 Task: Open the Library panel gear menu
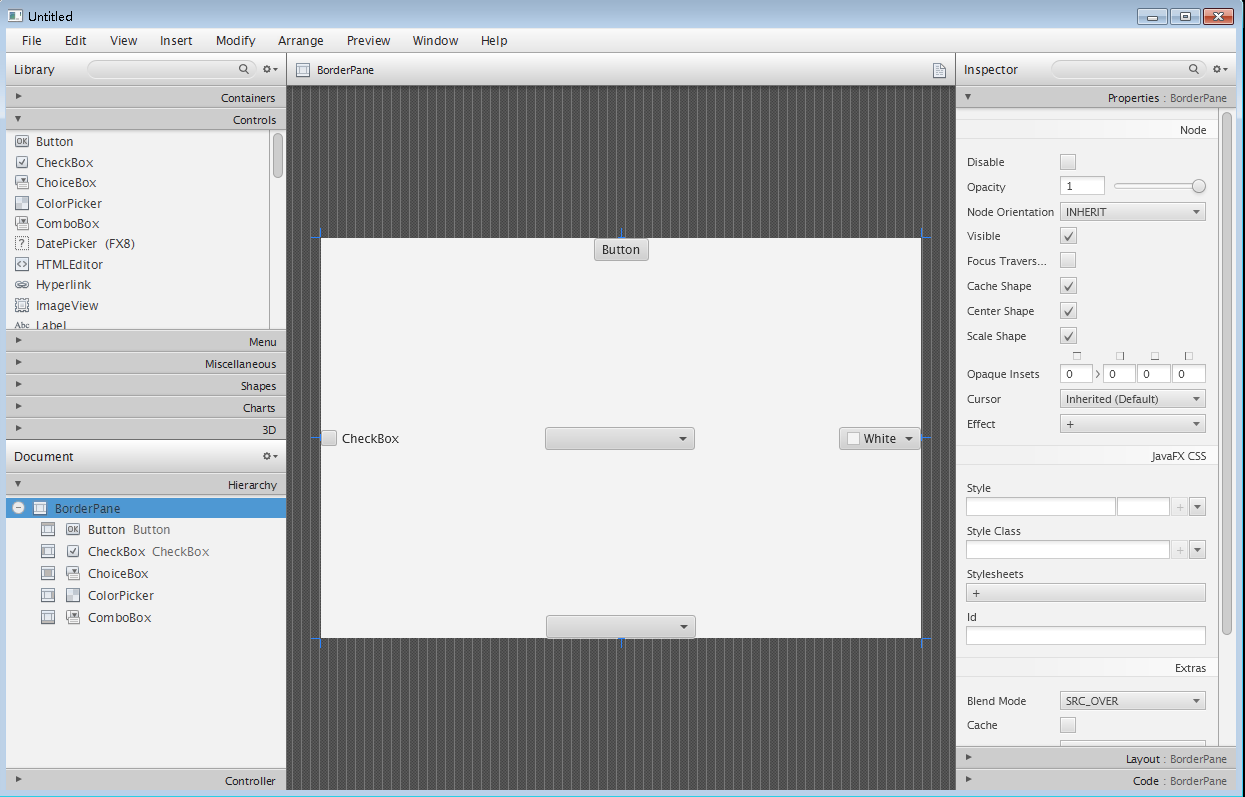click(x=269, y=69)
